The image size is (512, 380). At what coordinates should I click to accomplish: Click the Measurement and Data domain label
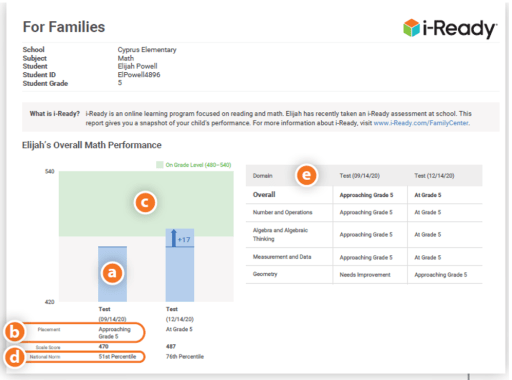[282, 257]
